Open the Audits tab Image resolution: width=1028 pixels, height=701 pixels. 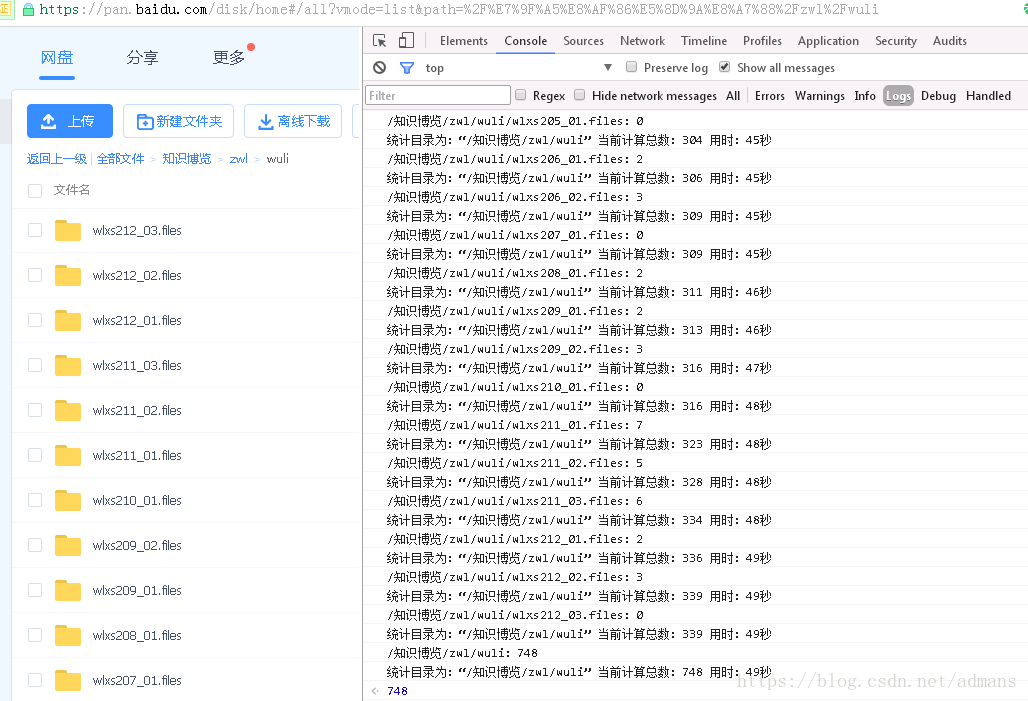tap(949, 41)
